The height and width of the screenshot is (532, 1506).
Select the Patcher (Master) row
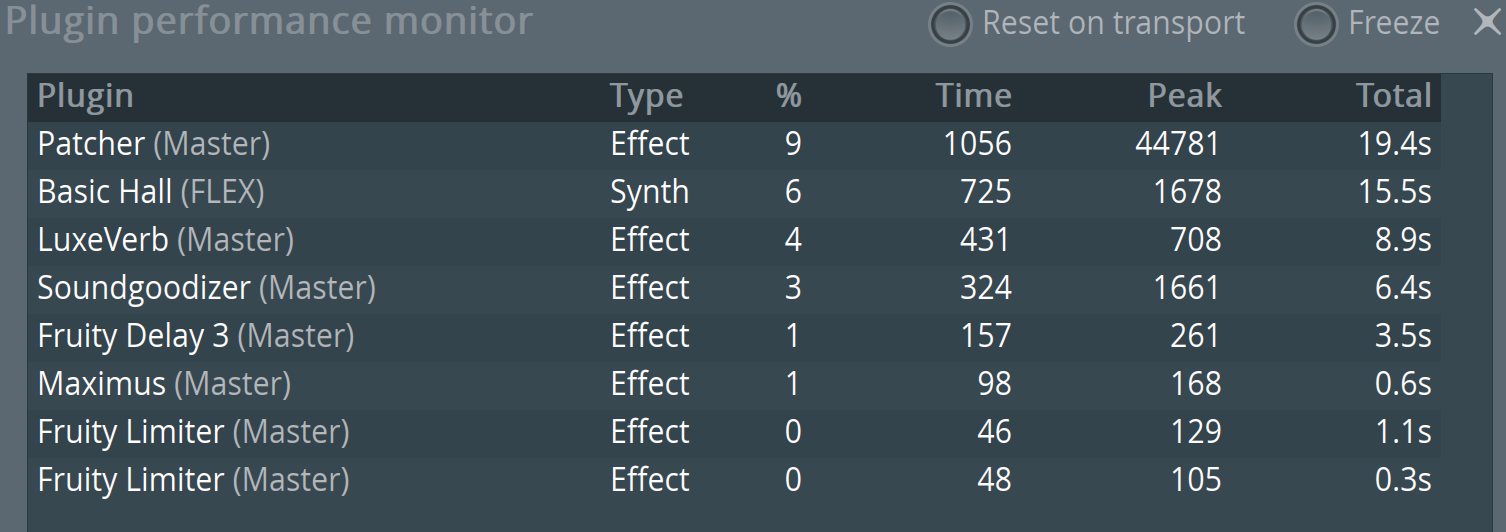point(734,145)
